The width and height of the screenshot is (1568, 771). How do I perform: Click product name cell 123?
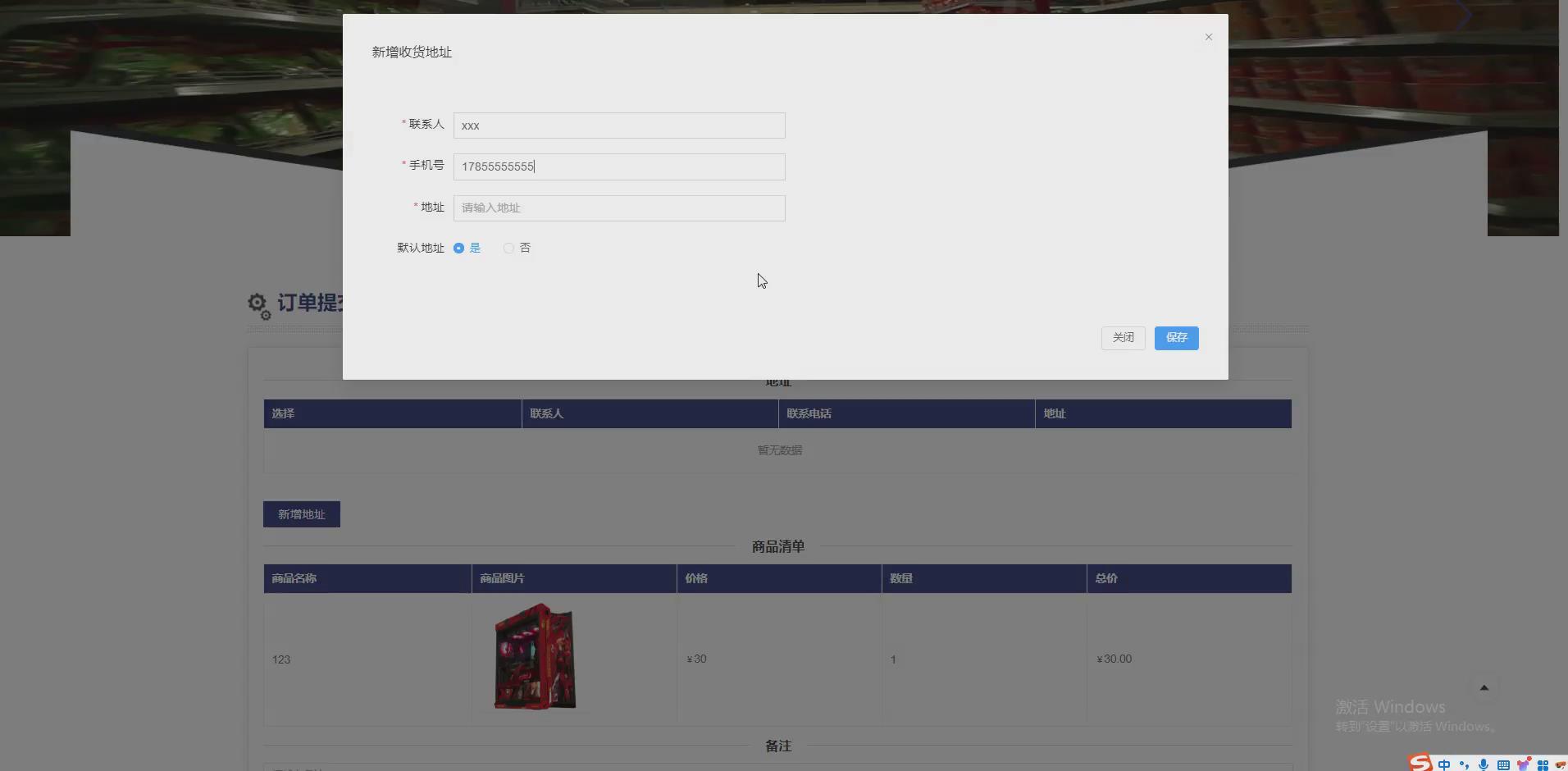(367, 659)
